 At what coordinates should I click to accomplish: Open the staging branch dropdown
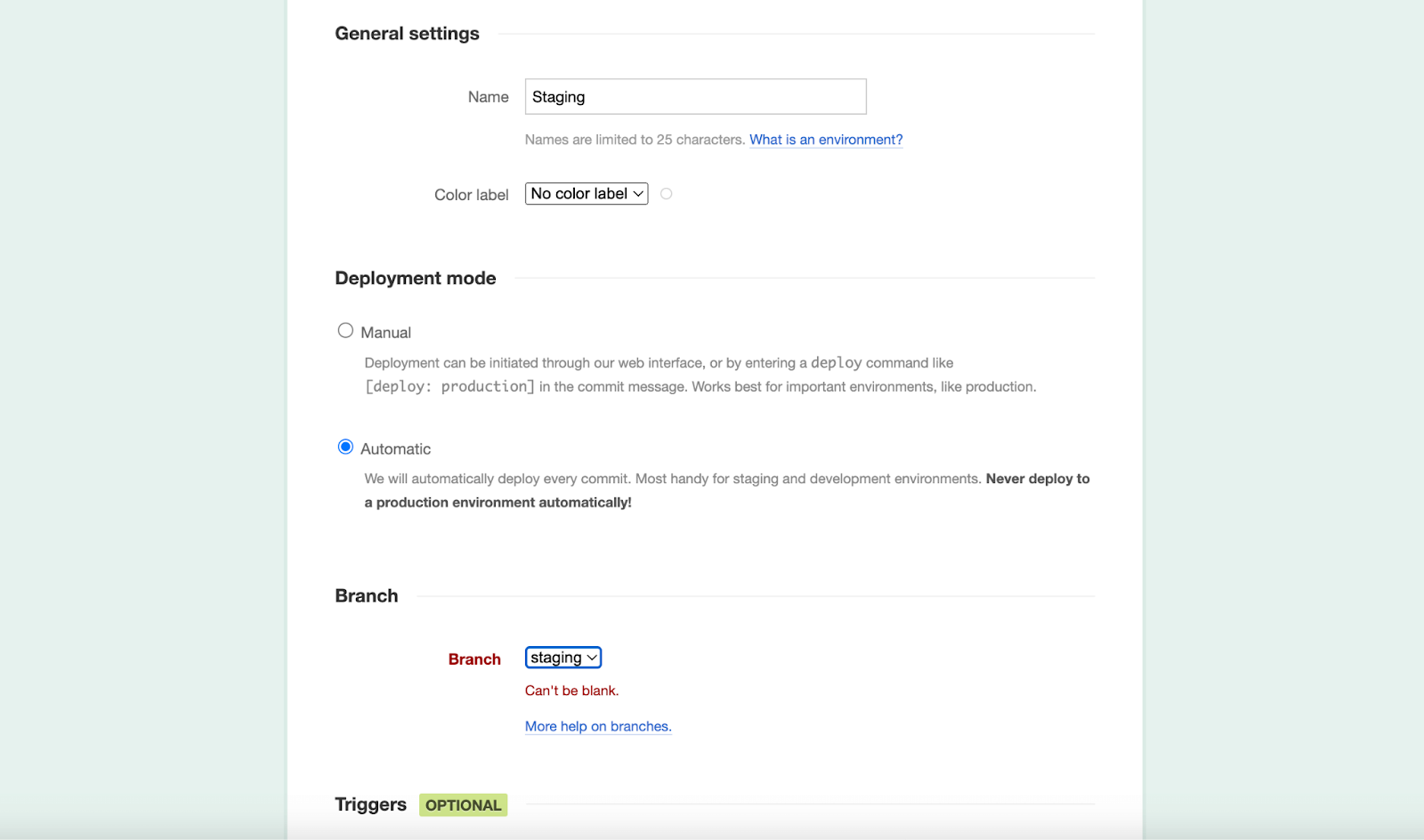[x=563, y=658]
